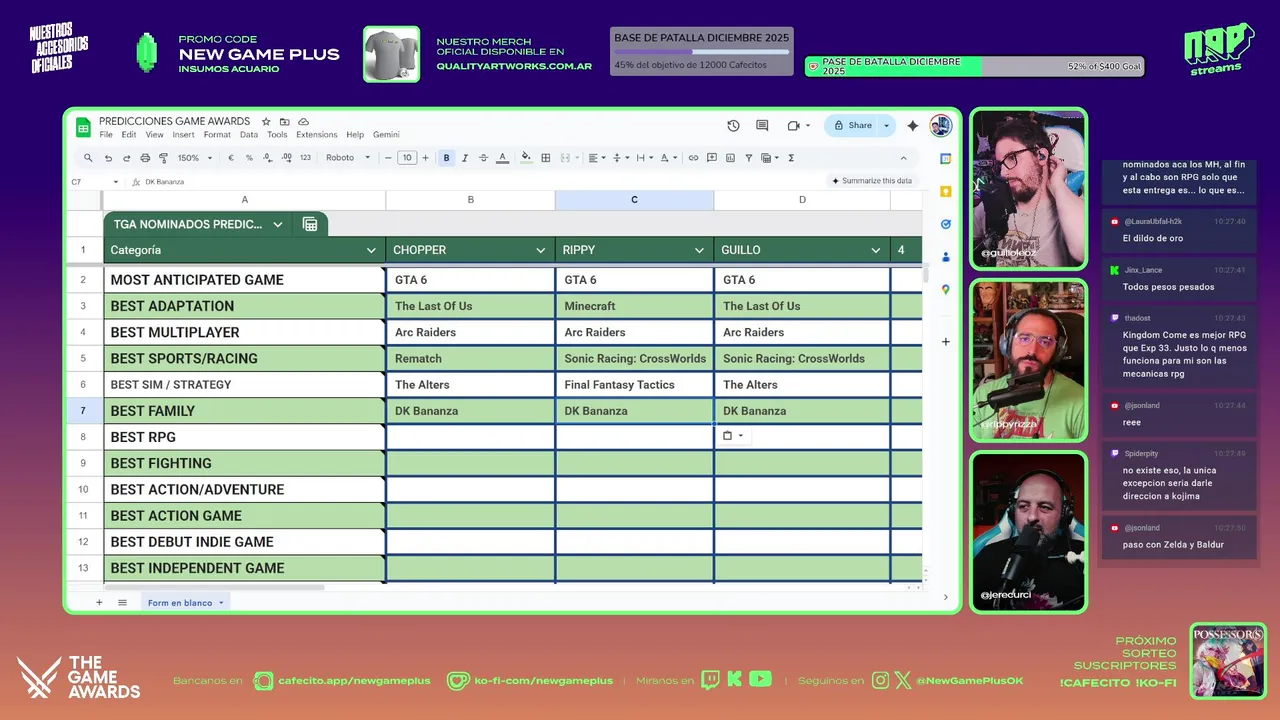The image size is (1280, 720).
Task: Open the filter views table icon
Action: click(x=769, y=158)
